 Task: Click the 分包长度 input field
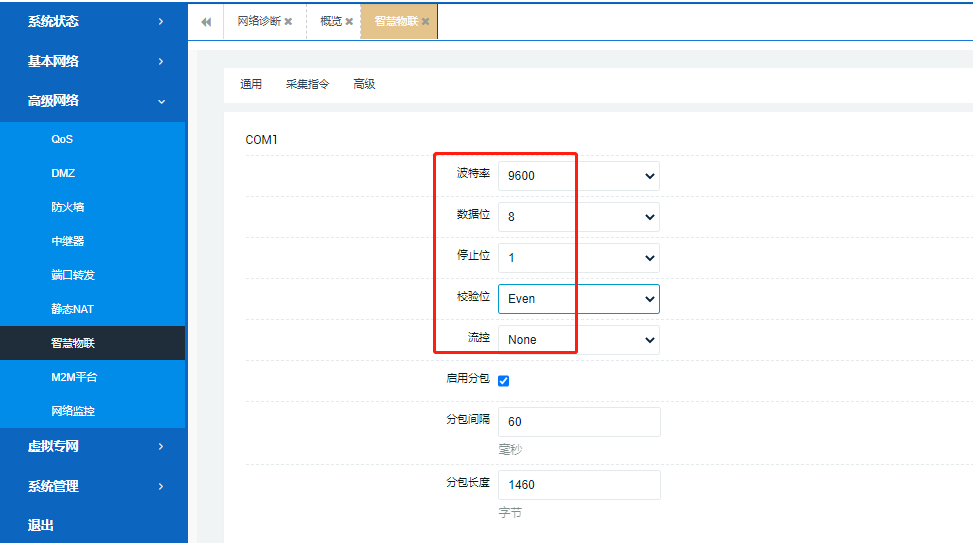point(578,485)
